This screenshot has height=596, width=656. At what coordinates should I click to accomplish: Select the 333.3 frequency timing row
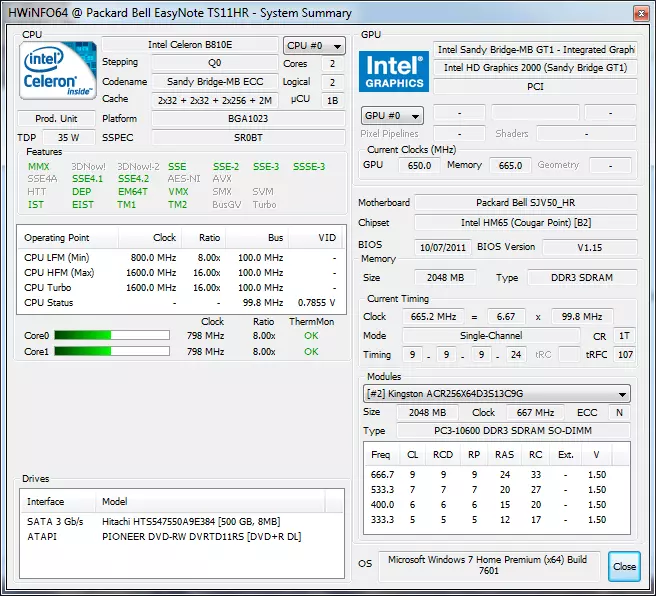497,520
